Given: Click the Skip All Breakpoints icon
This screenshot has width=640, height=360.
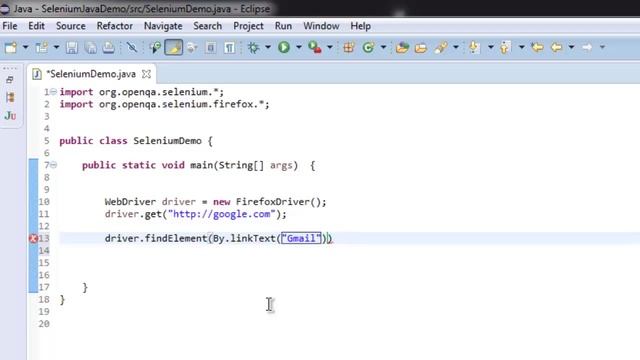Looking at the screenshot, I should (131, 48).
